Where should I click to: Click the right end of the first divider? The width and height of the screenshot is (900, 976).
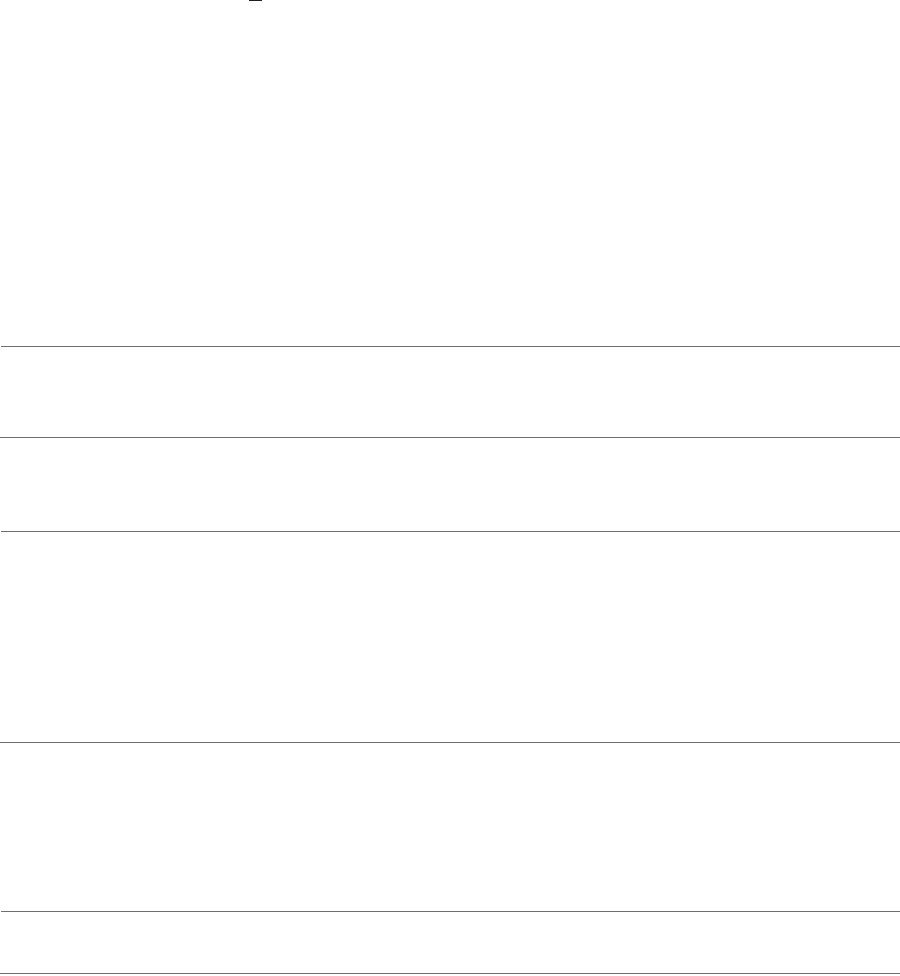click(897, 346)
